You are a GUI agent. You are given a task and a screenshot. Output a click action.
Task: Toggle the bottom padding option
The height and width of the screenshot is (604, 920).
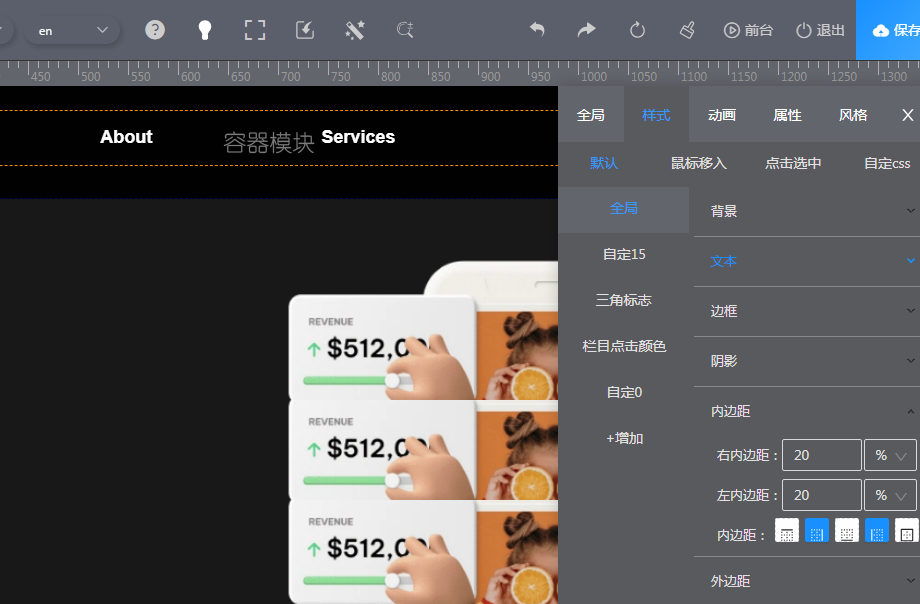[847, 531]
